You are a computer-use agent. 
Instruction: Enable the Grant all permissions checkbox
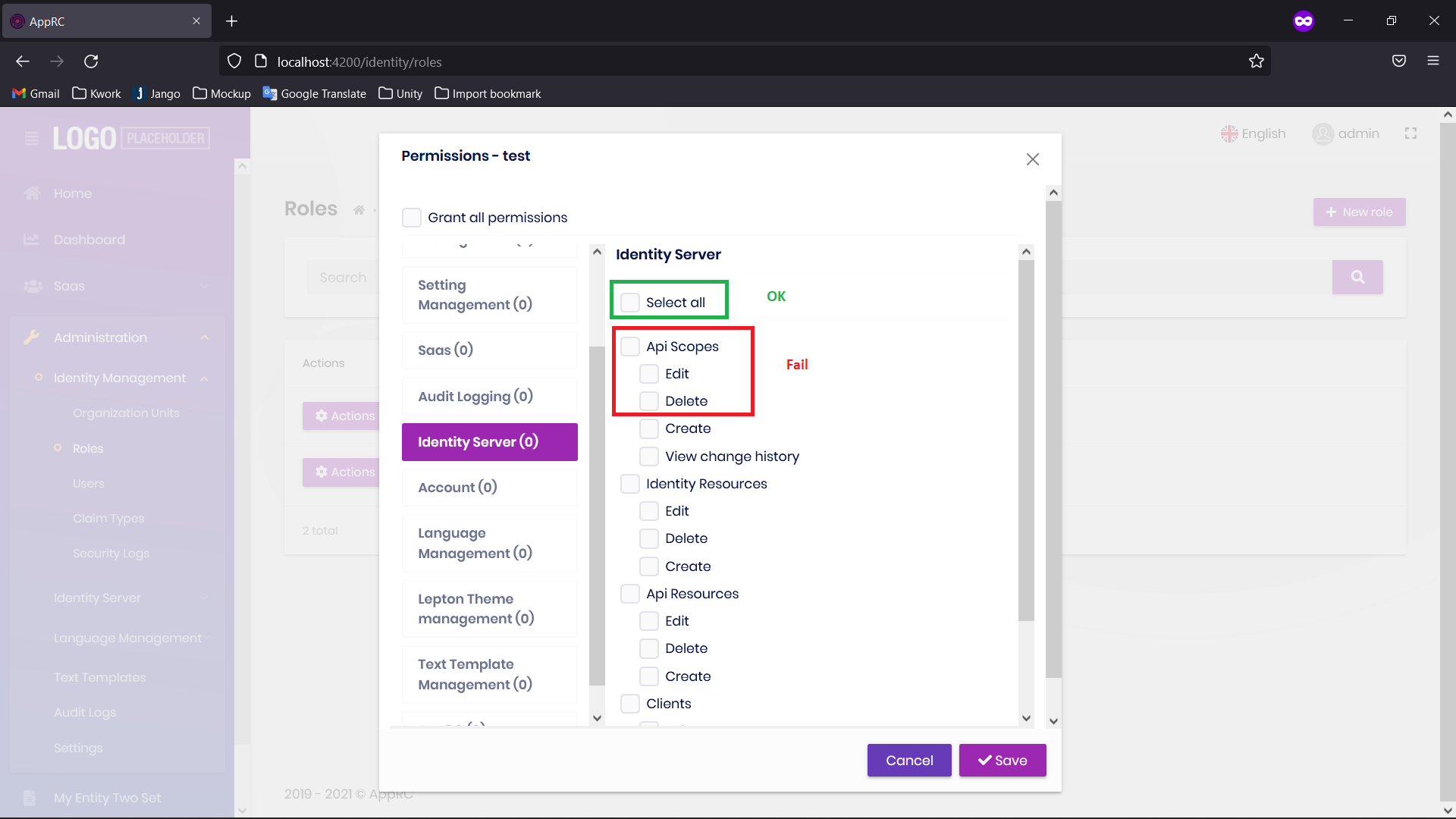coord(412,217)
